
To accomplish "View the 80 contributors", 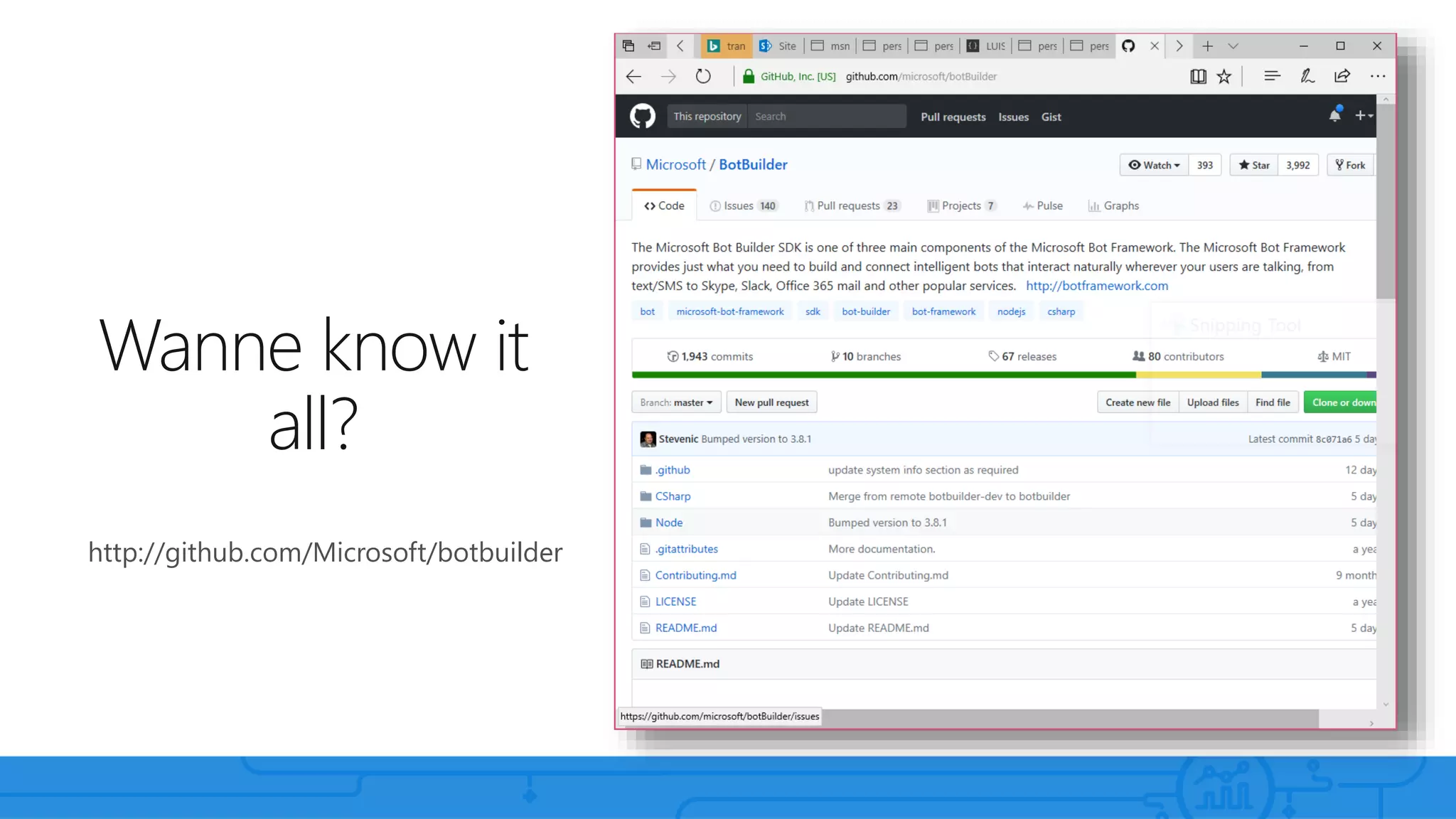I will (1178, 357).
